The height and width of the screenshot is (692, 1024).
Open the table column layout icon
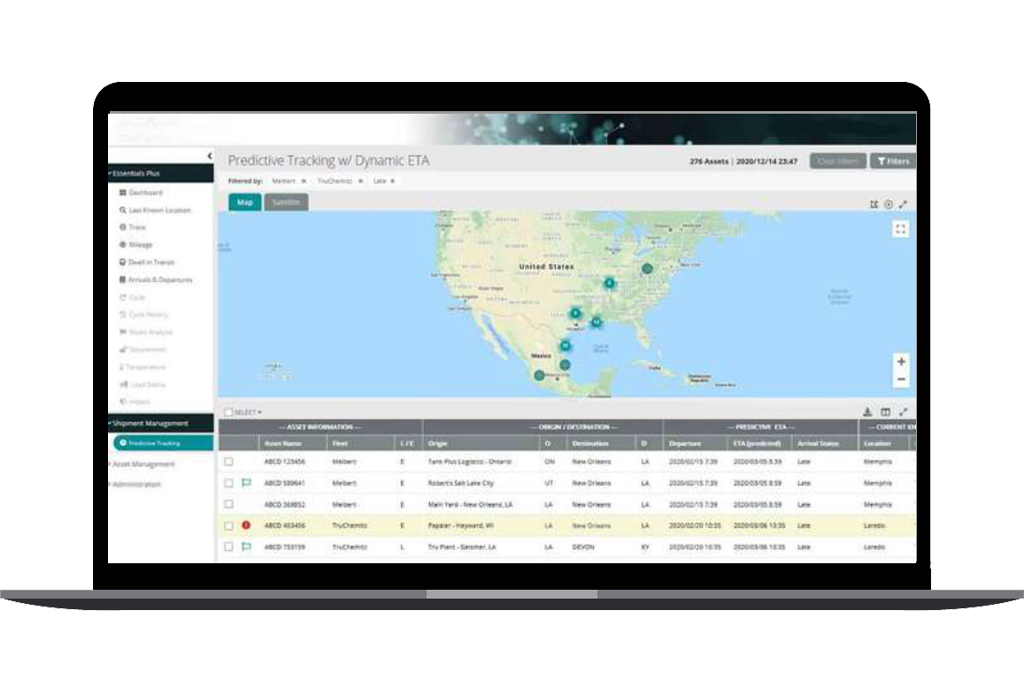point(885,411)
